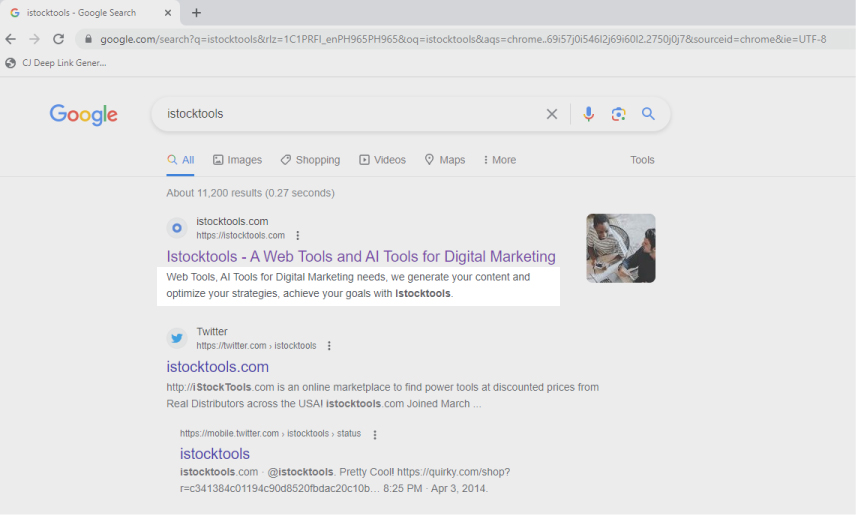
Task: Click the mobile.twitter.com › istocktools › status URL
Action: pyautogui.click(x=271, y=433)
